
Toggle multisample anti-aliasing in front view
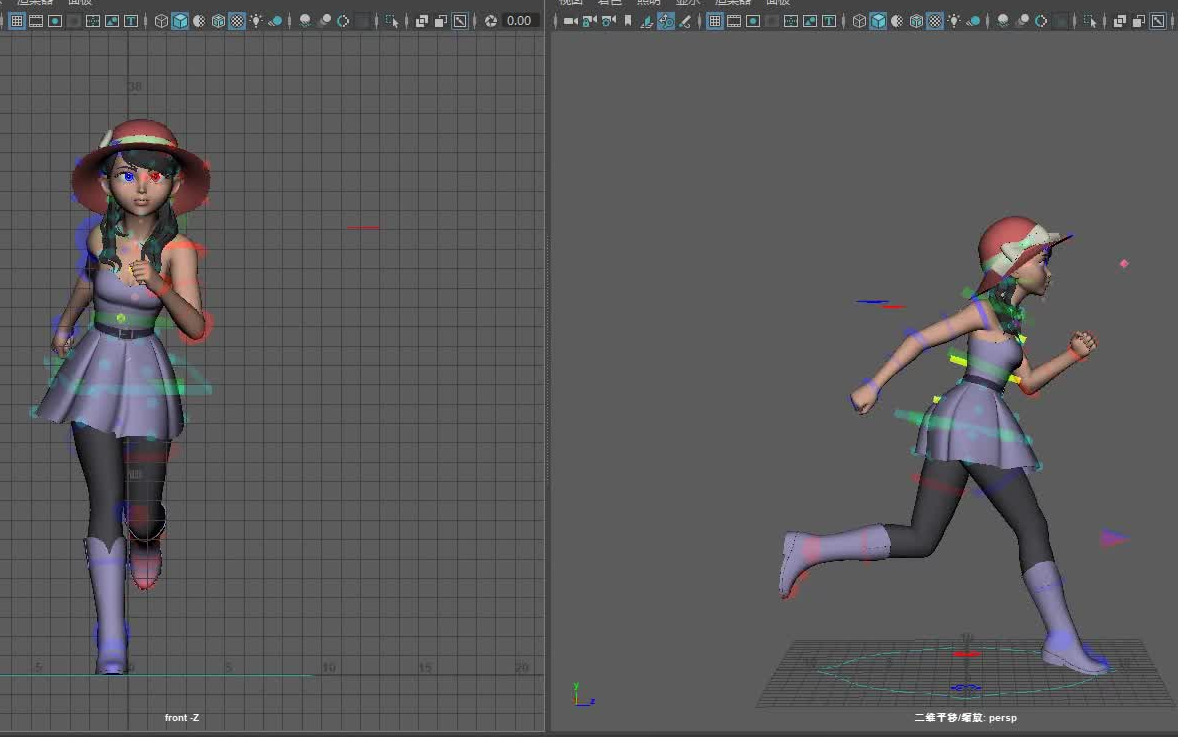(343, 21)
